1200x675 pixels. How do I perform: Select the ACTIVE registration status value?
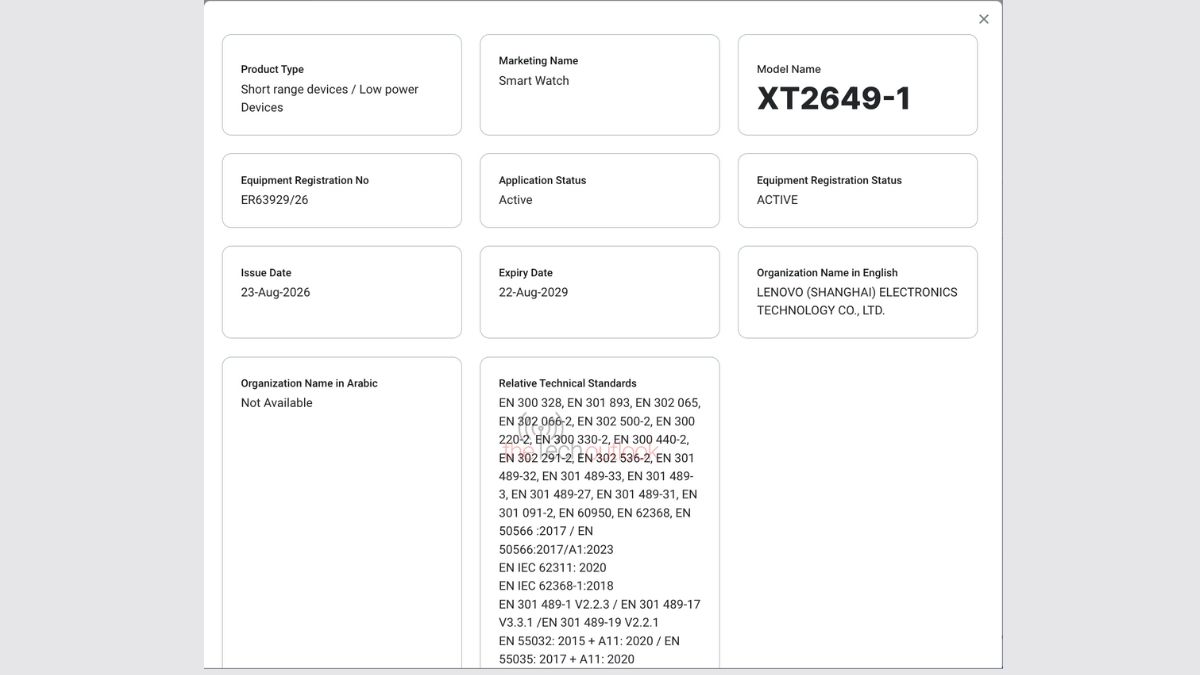pyautogui.click(x=777, y=200)
